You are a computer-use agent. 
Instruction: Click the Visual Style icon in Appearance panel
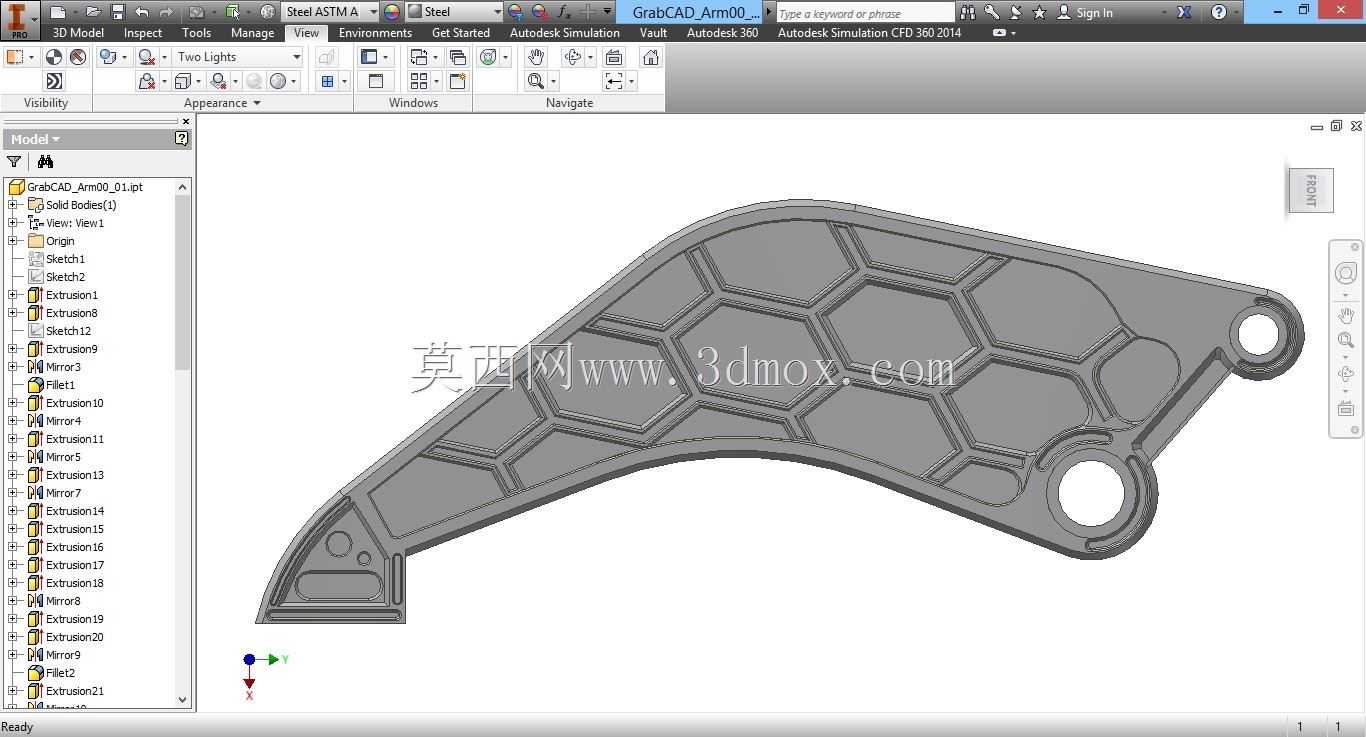(108, 57)
